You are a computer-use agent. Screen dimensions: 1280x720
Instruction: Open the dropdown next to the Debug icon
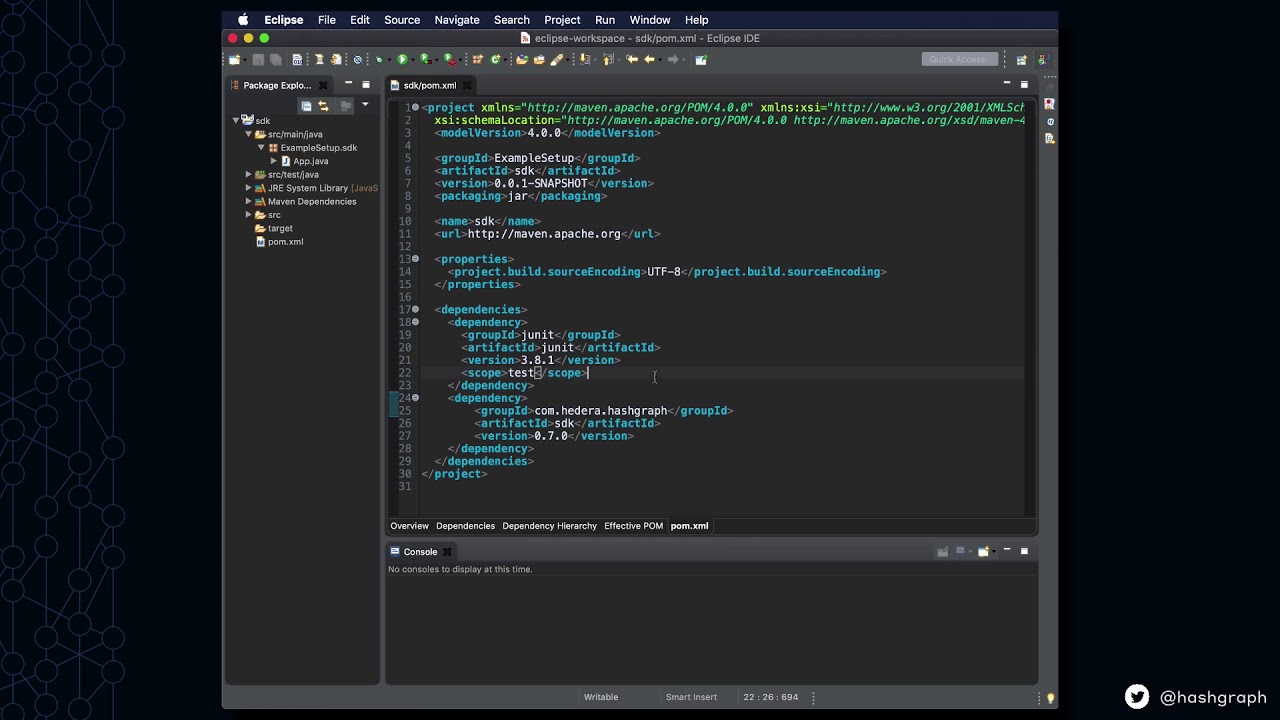[x=389, y=60]
